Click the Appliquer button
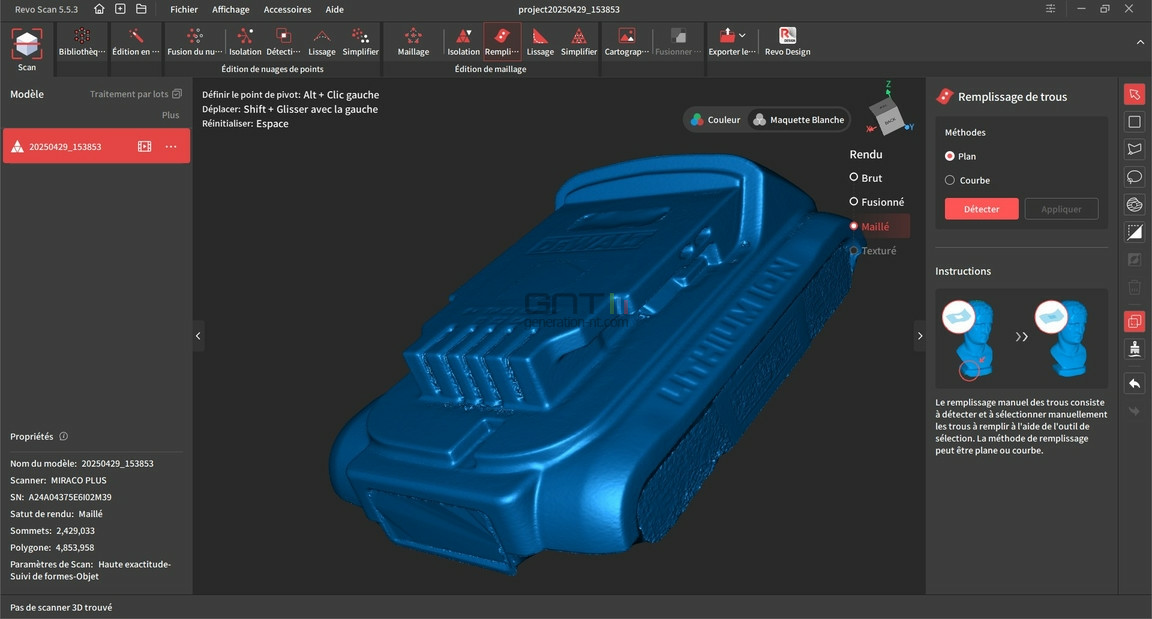The width and height of the screenshot is (1152, 619). [1061, 209]
